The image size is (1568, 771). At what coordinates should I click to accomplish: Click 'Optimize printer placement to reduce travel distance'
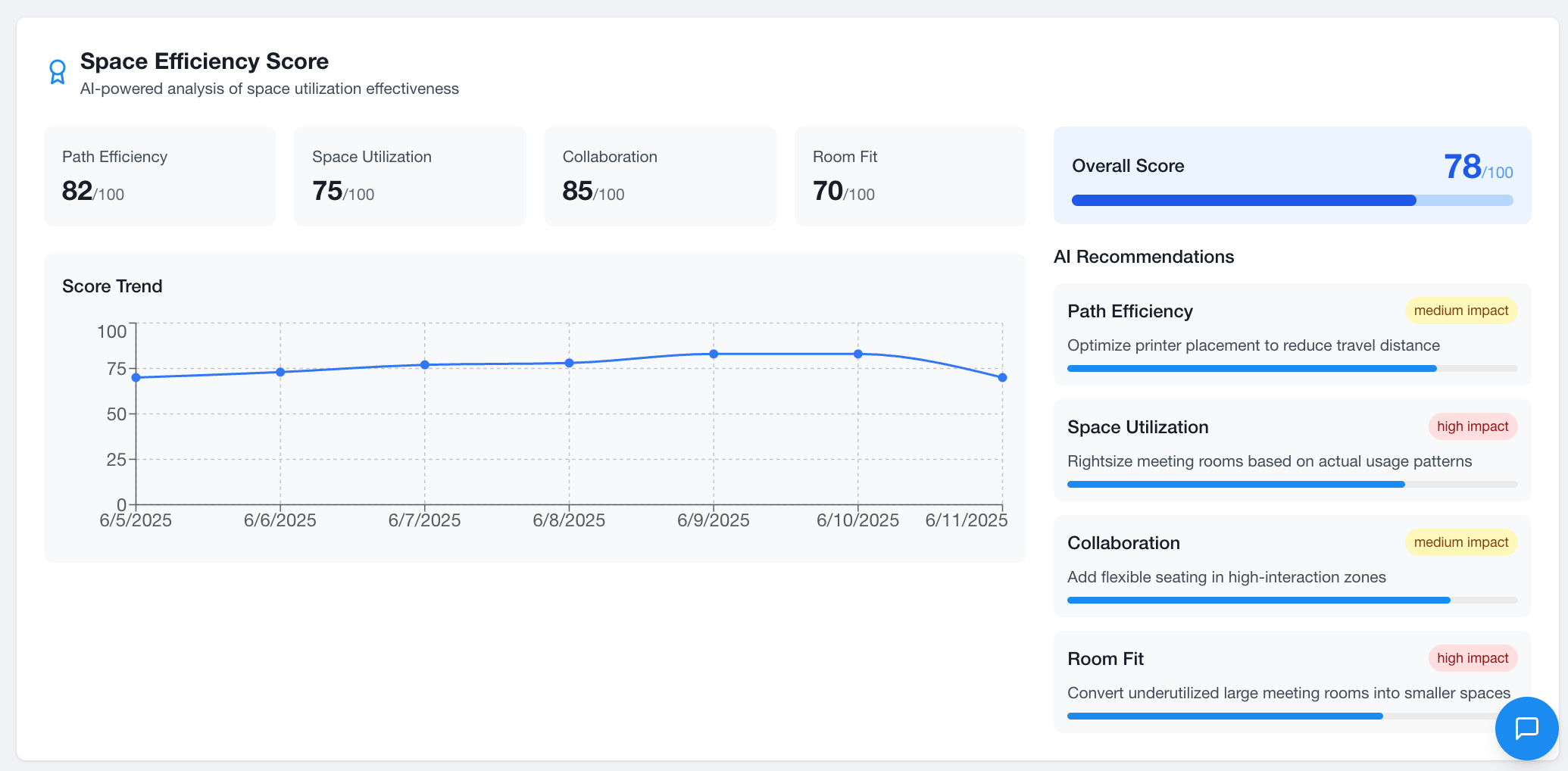click(x=1254, y=345)
